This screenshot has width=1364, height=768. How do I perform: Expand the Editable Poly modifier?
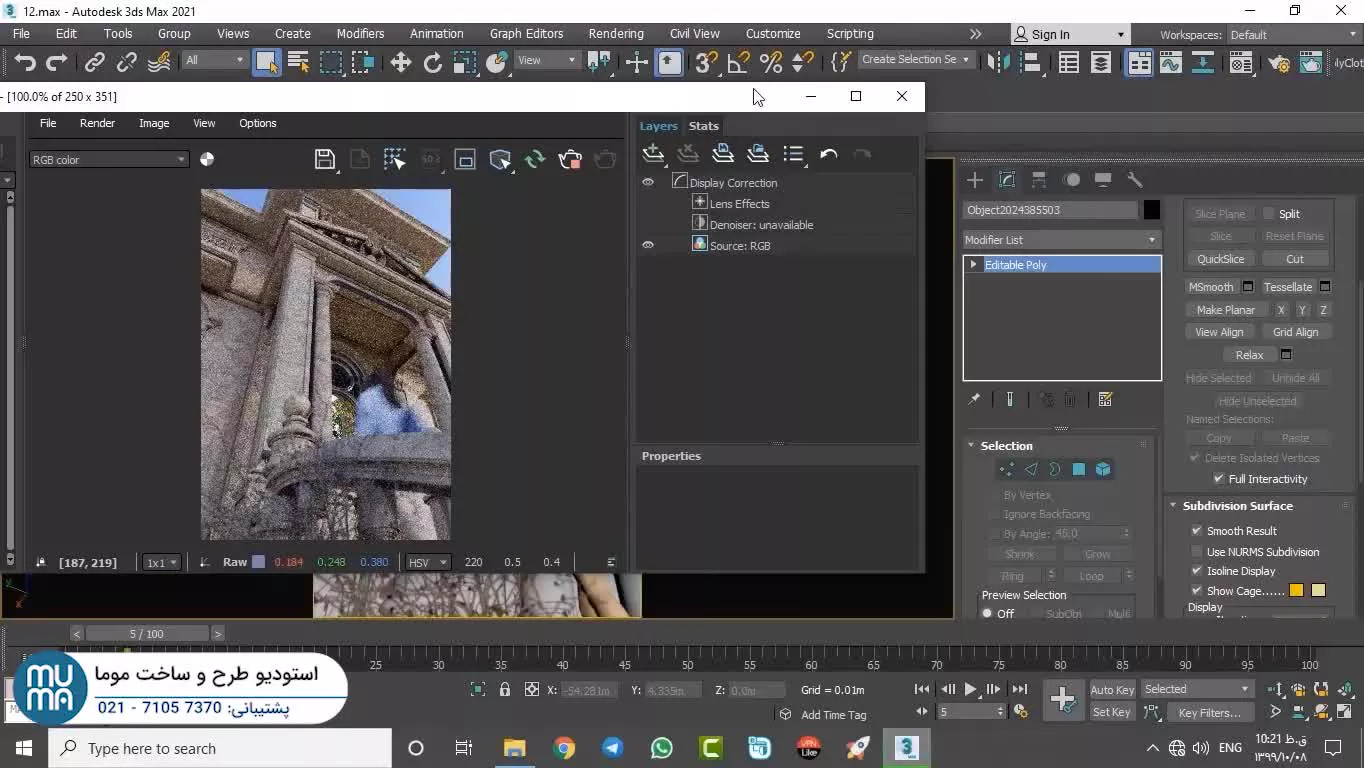pyautogui.click(x=973, y=265)
